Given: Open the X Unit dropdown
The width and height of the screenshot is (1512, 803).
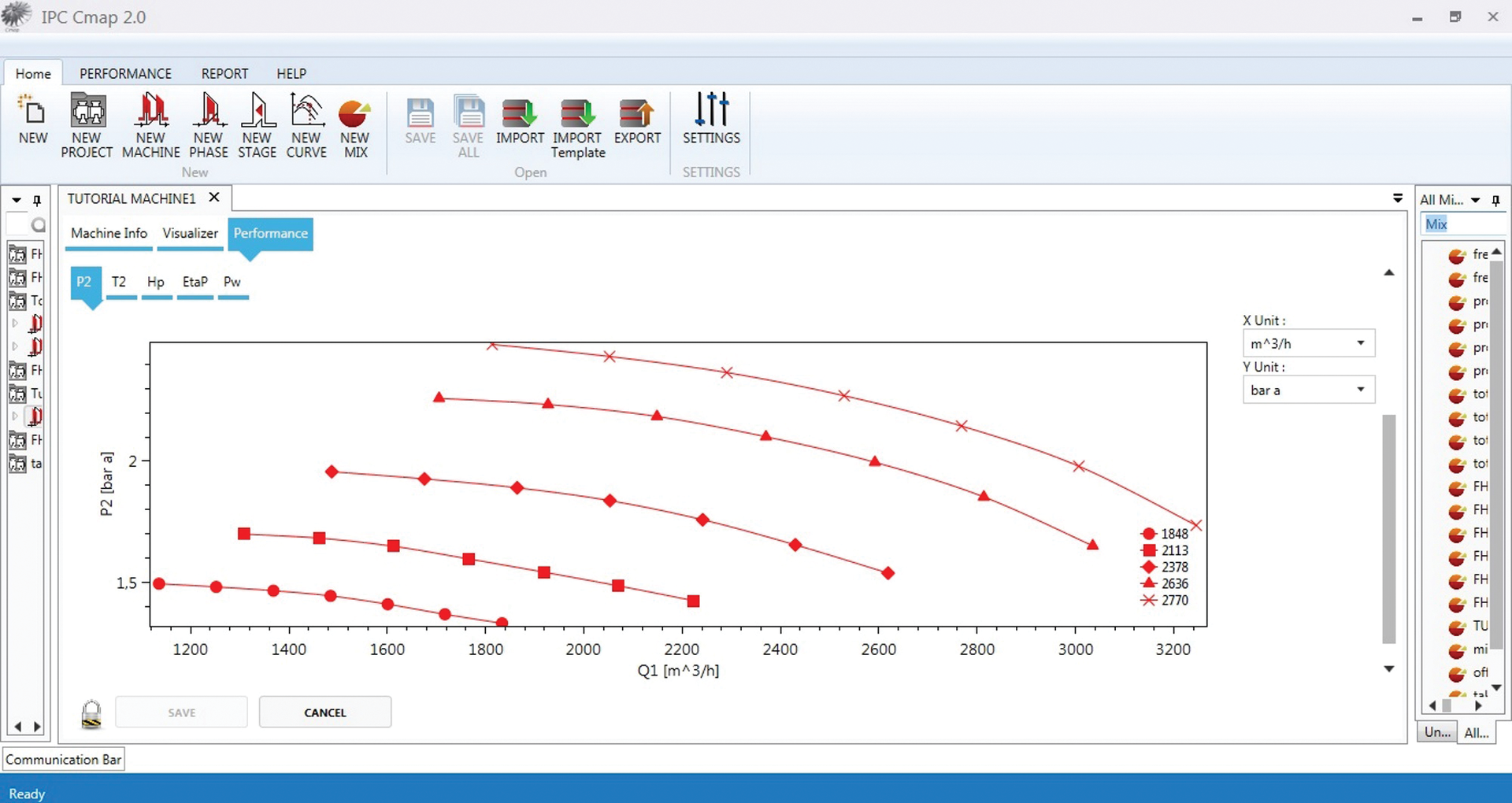Looking at the screenshot, I should (1360, 343).
